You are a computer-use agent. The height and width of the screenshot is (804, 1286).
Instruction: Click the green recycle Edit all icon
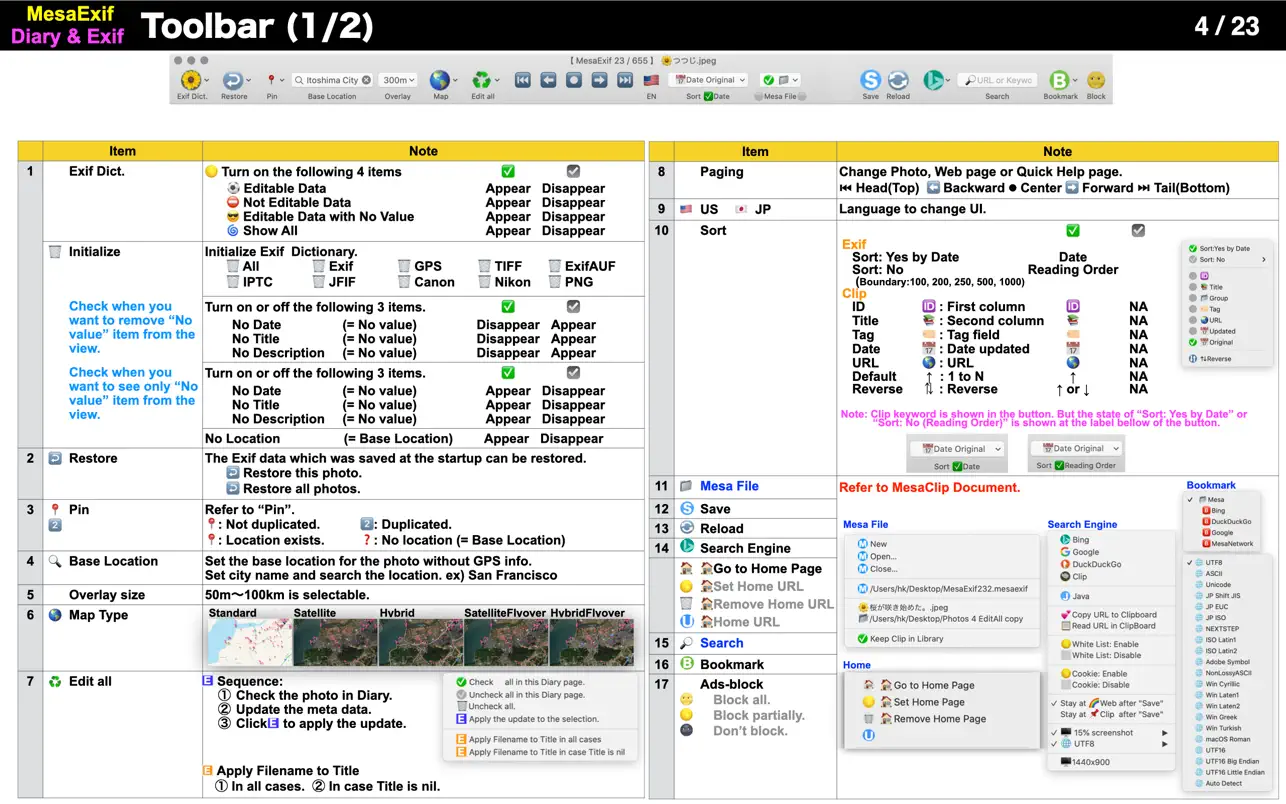point(482,80)
